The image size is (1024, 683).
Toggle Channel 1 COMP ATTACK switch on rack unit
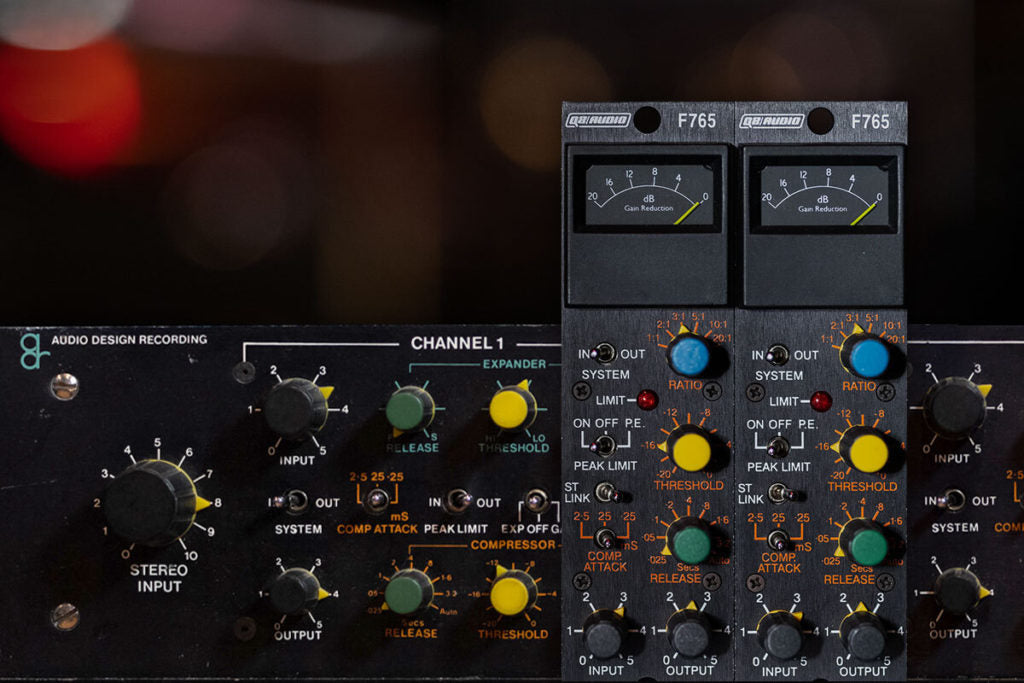click(x=377, y=500)
